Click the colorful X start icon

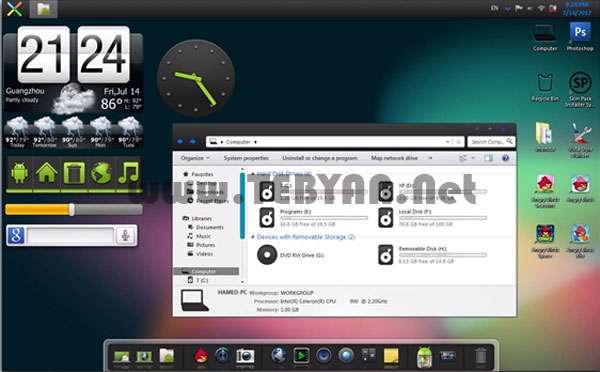click(14, 8)
